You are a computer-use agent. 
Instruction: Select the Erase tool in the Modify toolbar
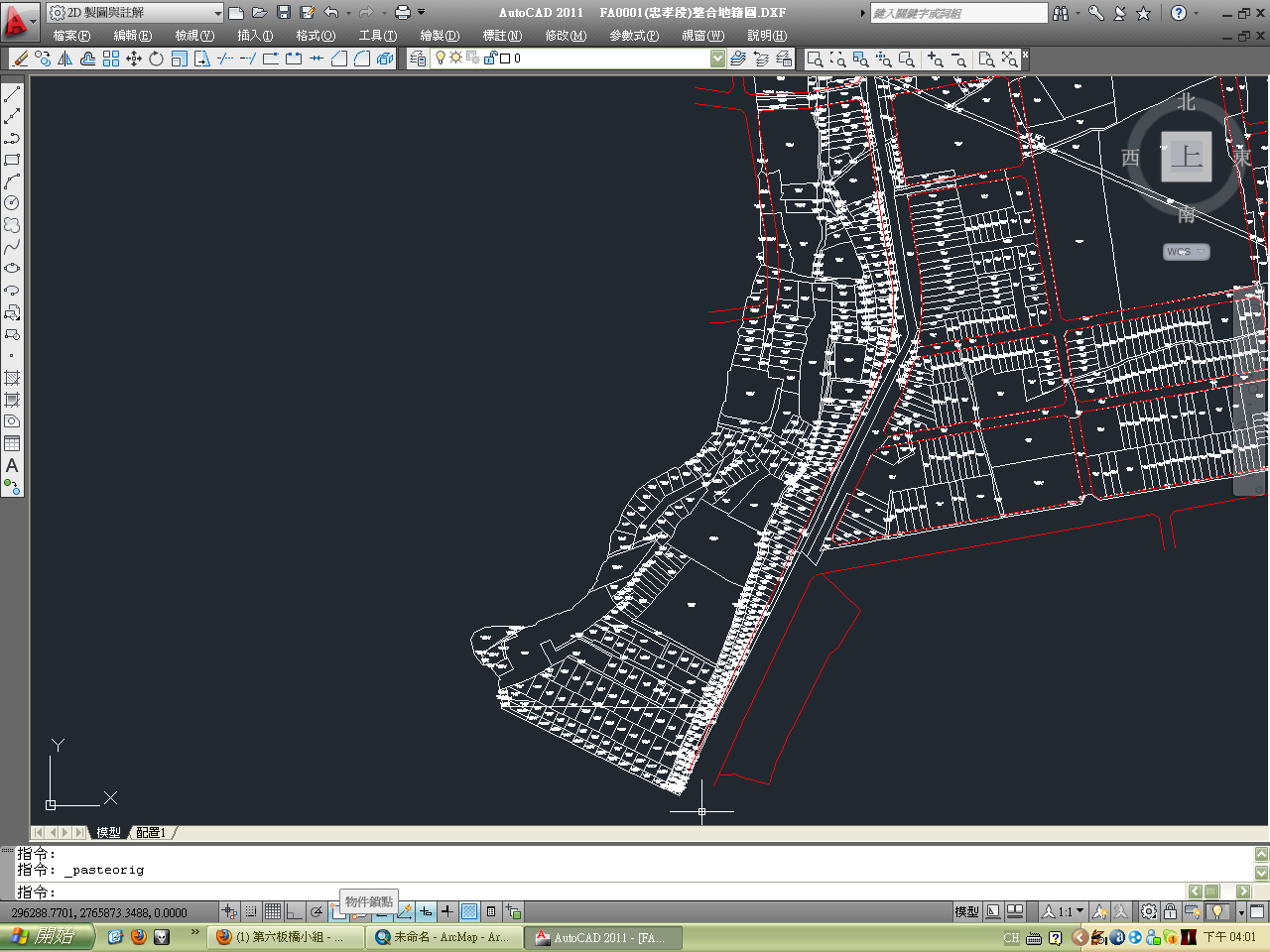[20, 59]
